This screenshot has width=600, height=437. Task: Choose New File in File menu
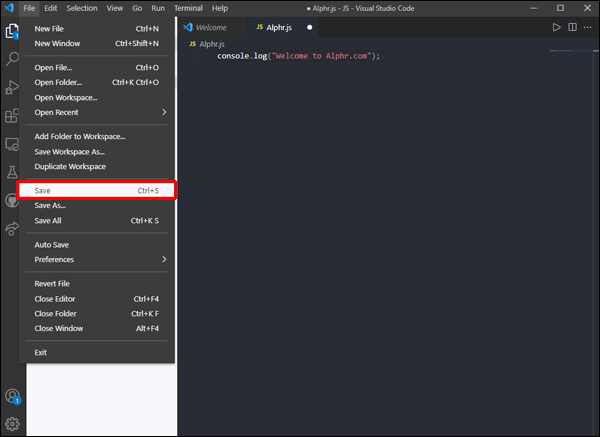tap(97, 29)
